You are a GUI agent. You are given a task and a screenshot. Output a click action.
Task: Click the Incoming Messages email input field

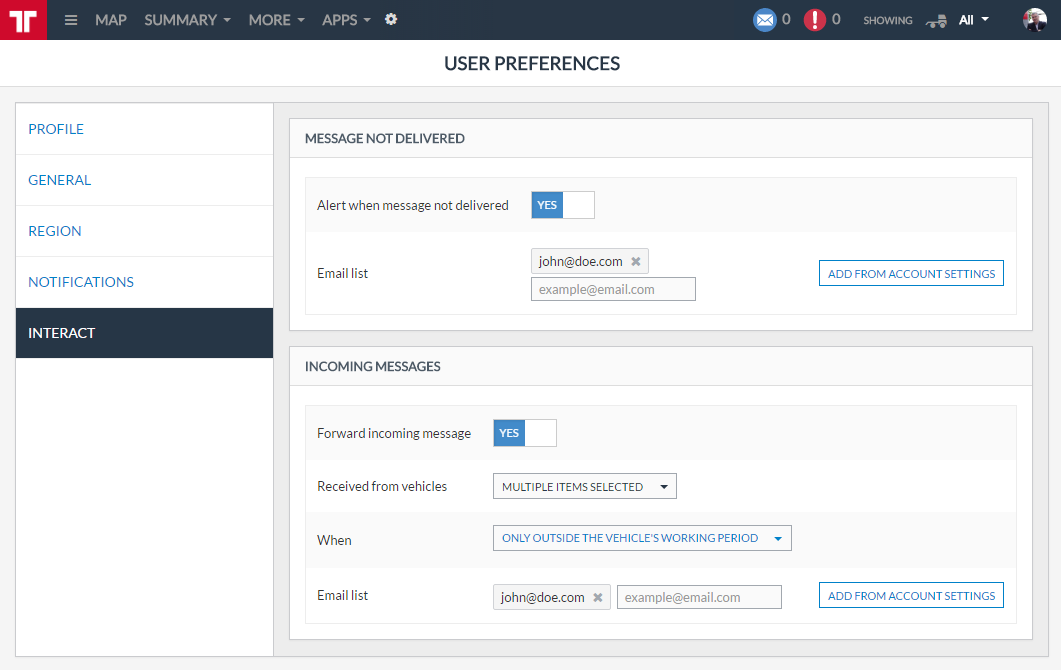click(x=699, y=597)
